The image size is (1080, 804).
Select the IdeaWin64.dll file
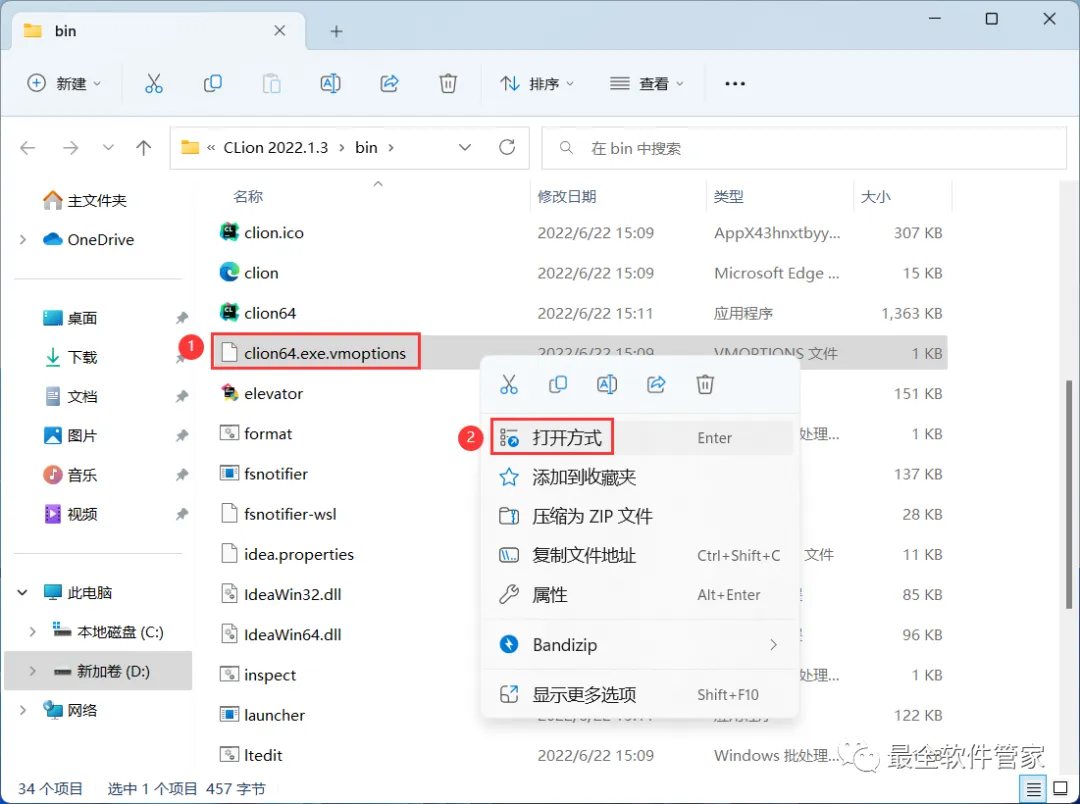click(x=280, y=635)
